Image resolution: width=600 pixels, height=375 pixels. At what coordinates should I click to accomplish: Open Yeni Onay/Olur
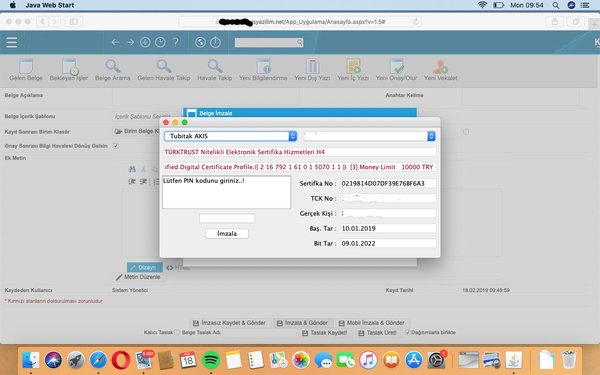coord(396,70)
